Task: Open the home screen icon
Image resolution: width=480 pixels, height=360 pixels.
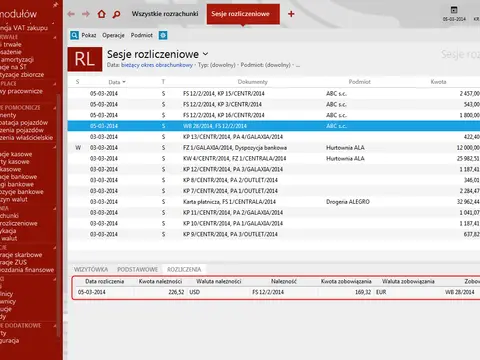Action: (x=101, y=14)
